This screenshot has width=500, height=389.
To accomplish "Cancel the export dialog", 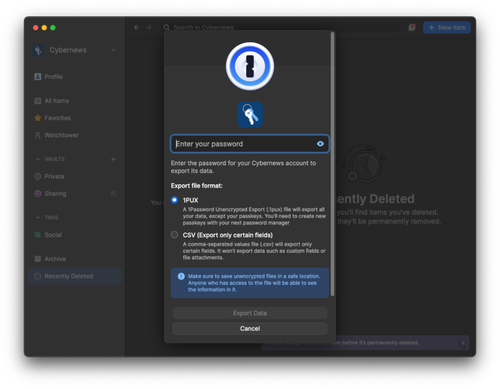I will pos(250,328).
